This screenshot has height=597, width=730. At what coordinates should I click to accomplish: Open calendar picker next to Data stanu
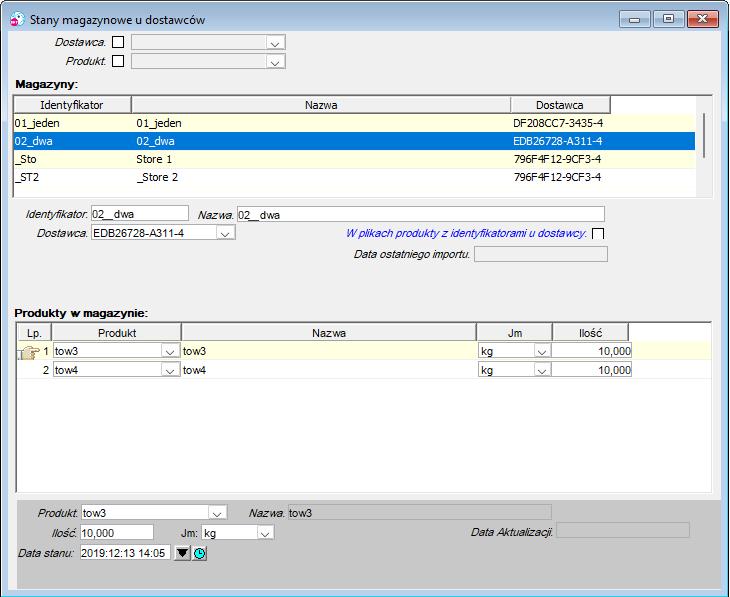tap(182, 553)
